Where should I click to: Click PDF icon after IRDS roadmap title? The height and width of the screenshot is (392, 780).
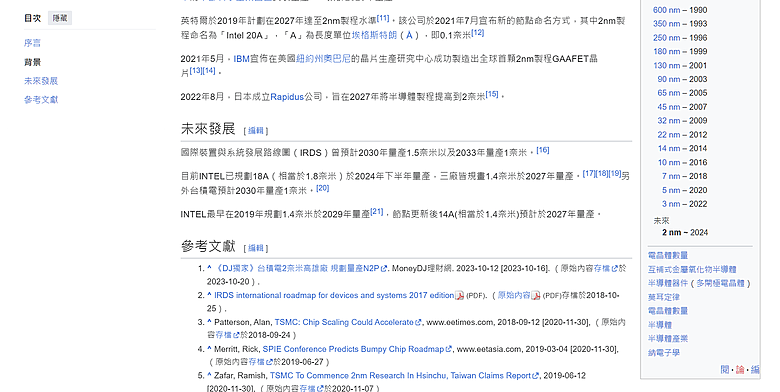(x=459, y=295)
